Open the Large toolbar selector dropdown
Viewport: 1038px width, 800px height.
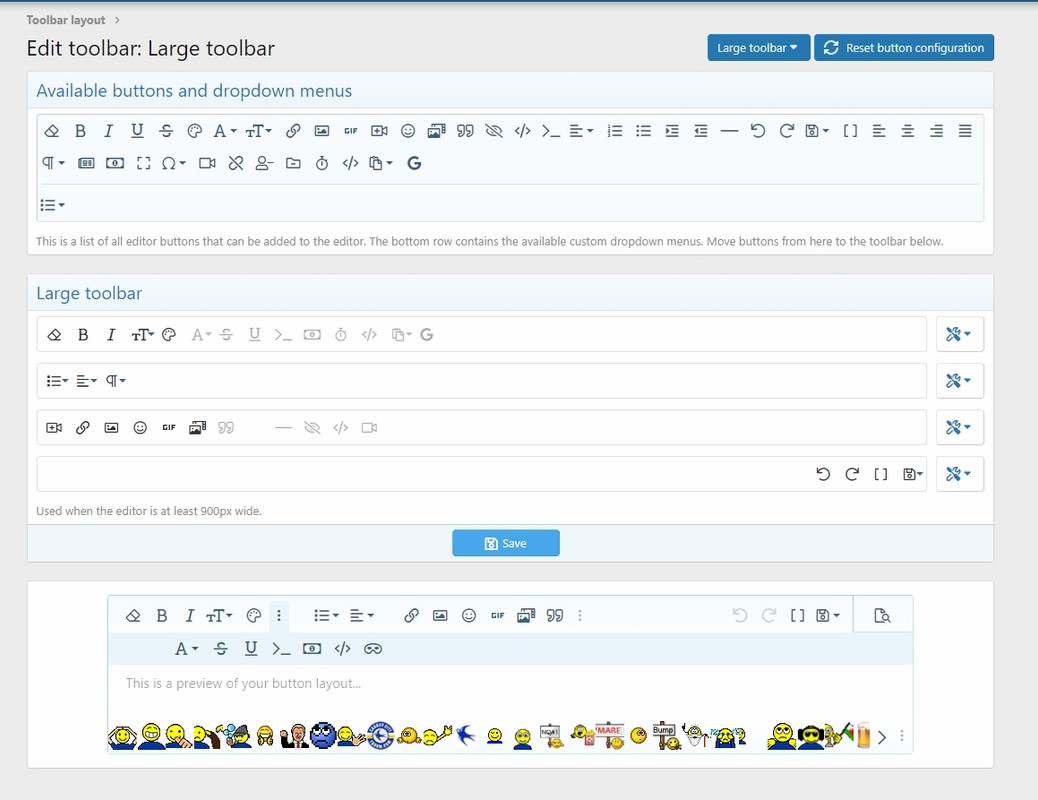[758, 47]
